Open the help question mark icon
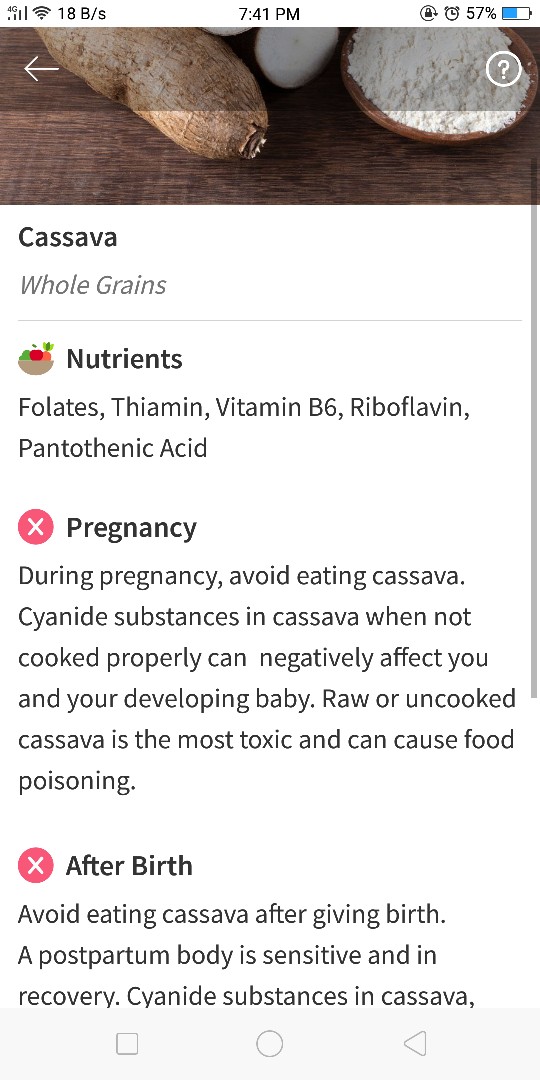 503,69
